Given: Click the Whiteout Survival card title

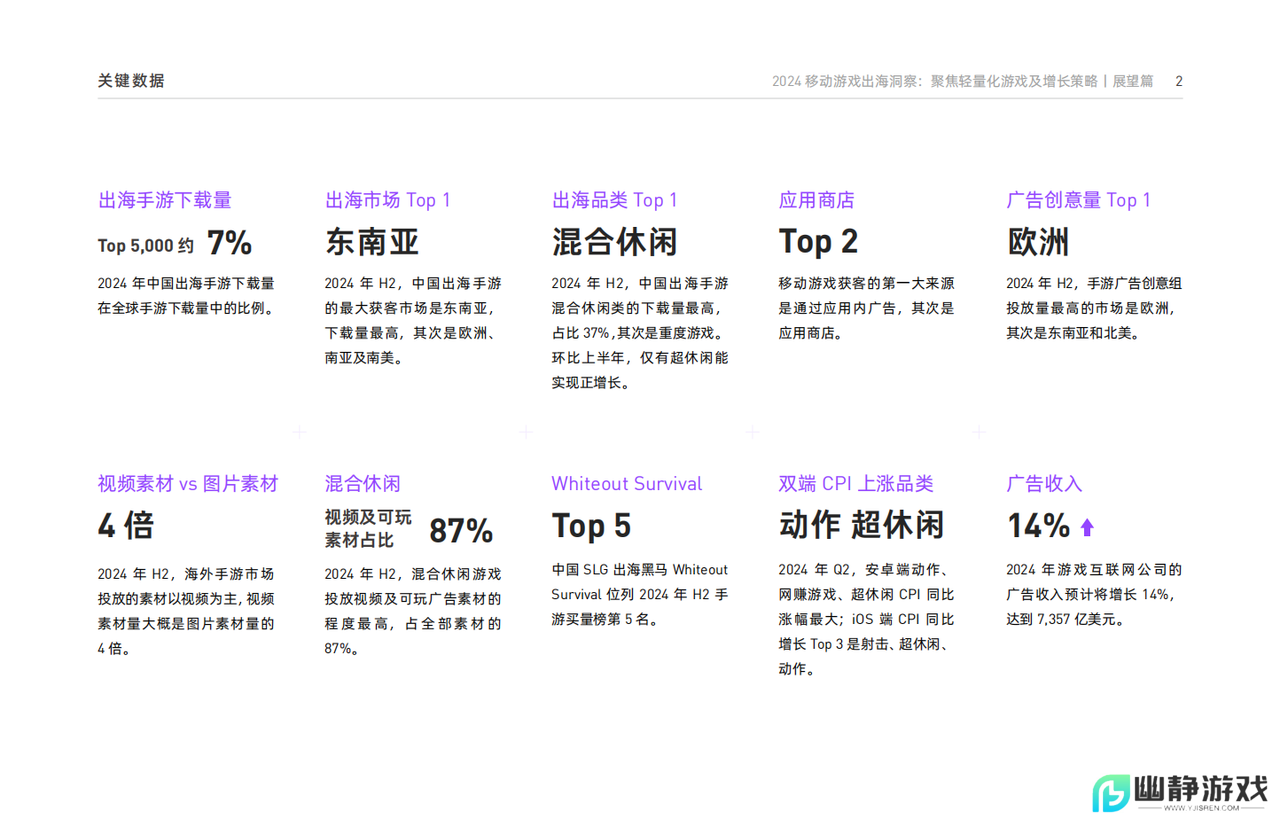Looking at the screenshot, I should [627, 483].
